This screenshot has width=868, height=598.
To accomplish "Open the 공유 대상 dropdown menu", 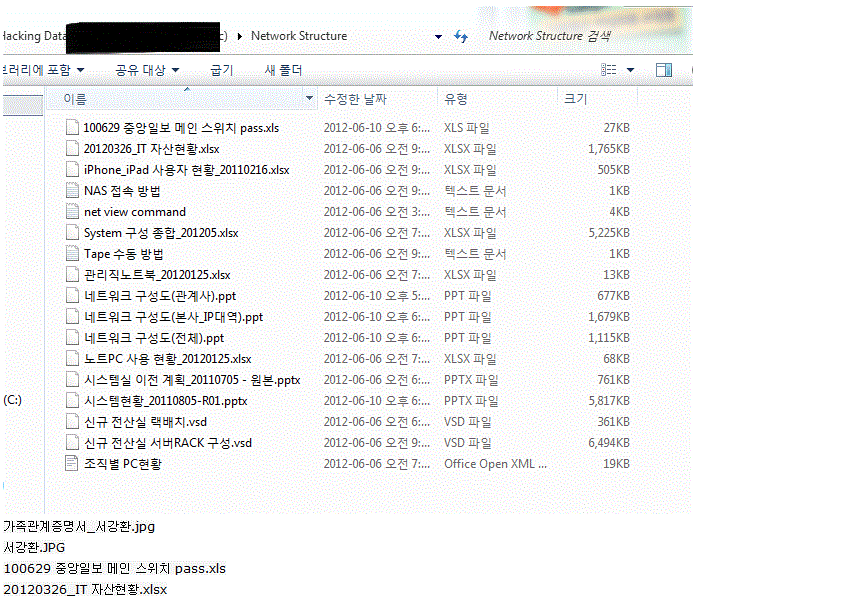I will coord(147,70).
